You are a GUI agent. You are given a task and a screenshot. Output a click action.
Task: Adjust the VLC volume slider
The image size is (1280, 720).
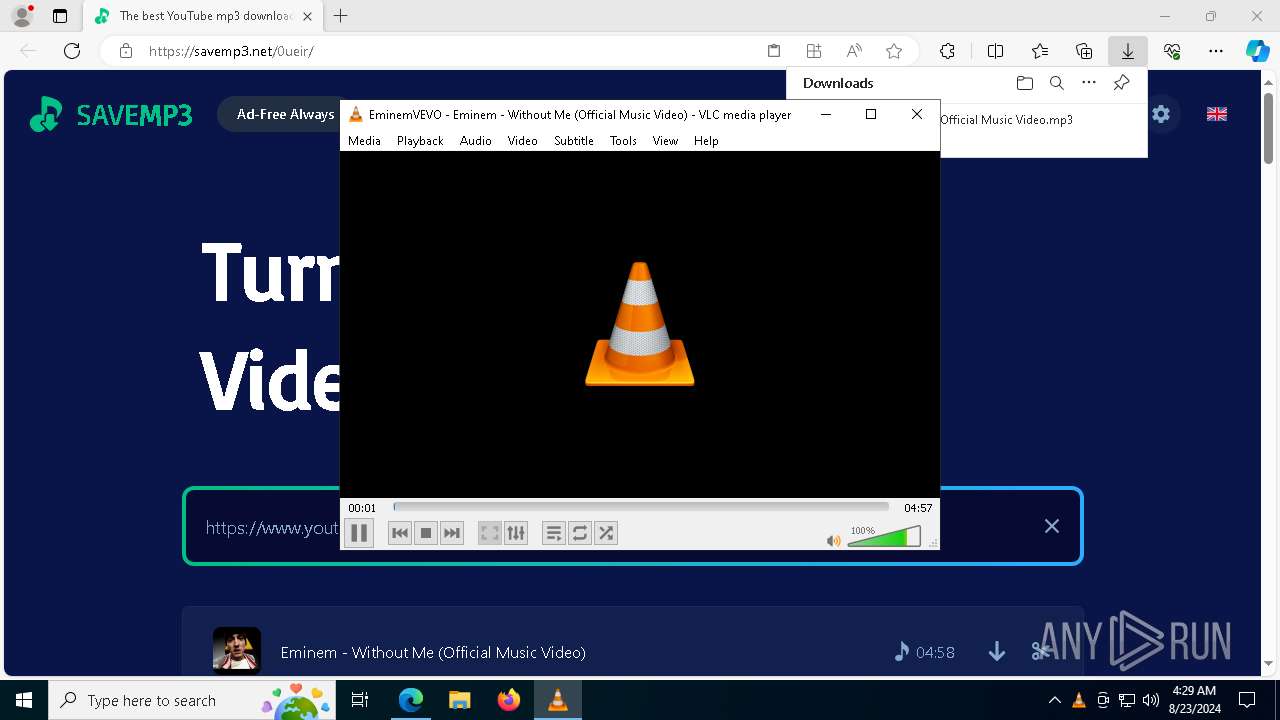click(884, 538)
